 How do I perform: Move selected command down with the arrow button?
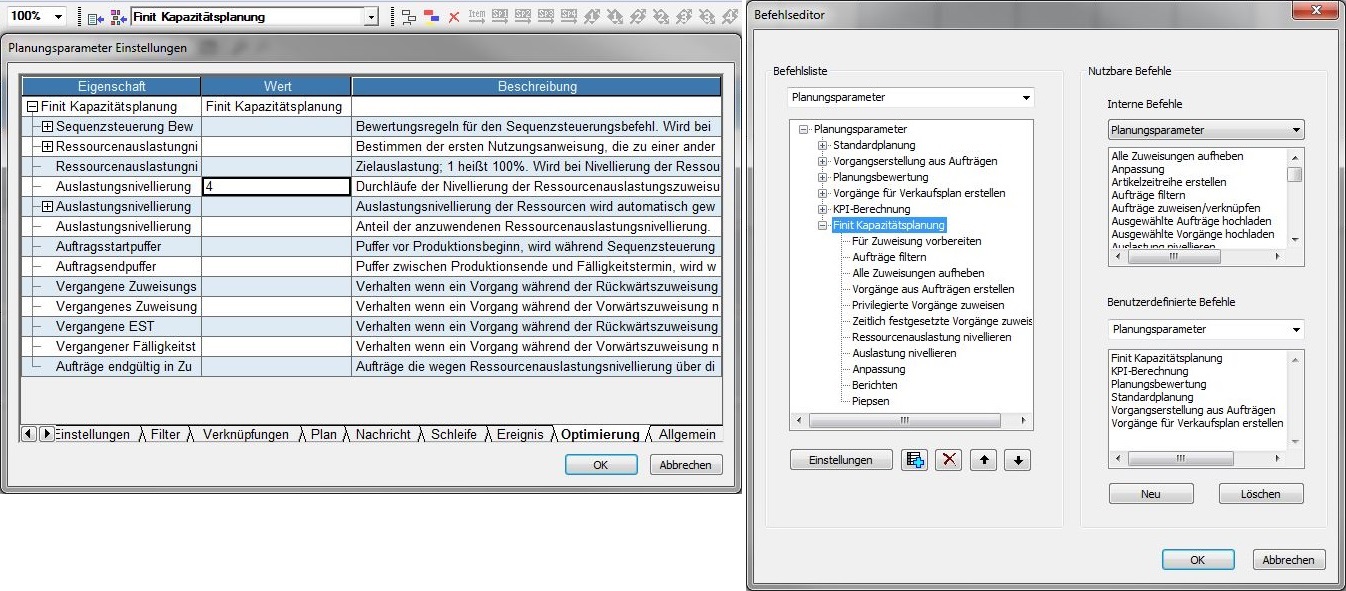[x=1017, y=460]
